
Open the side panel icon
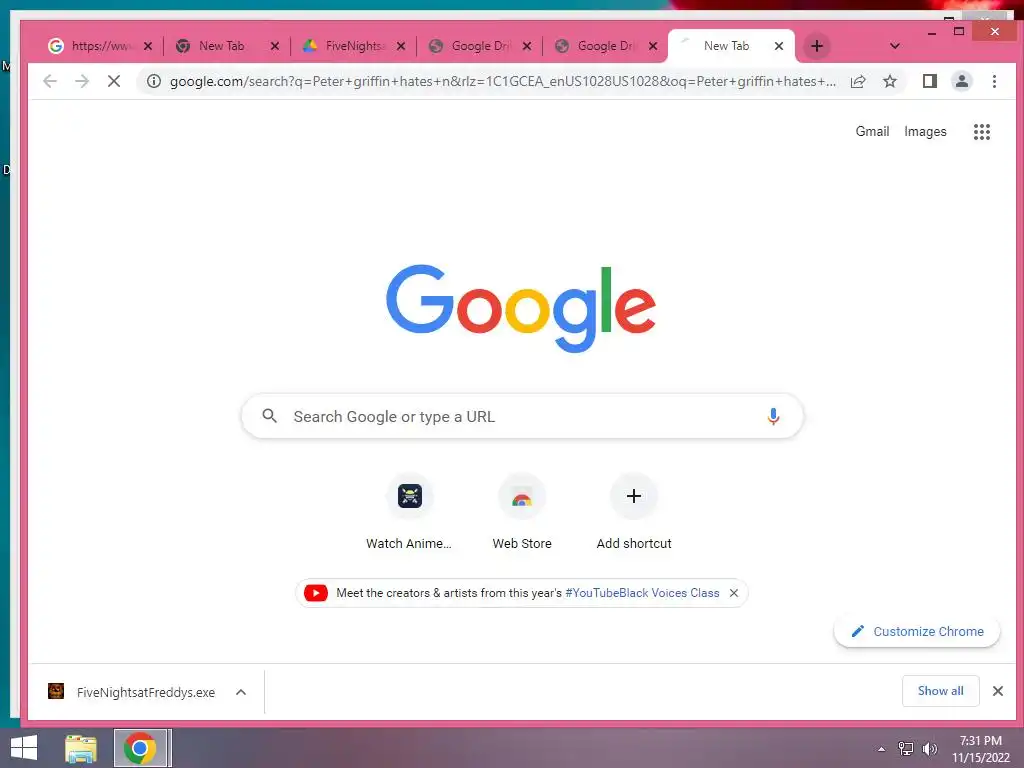[929, 81]
